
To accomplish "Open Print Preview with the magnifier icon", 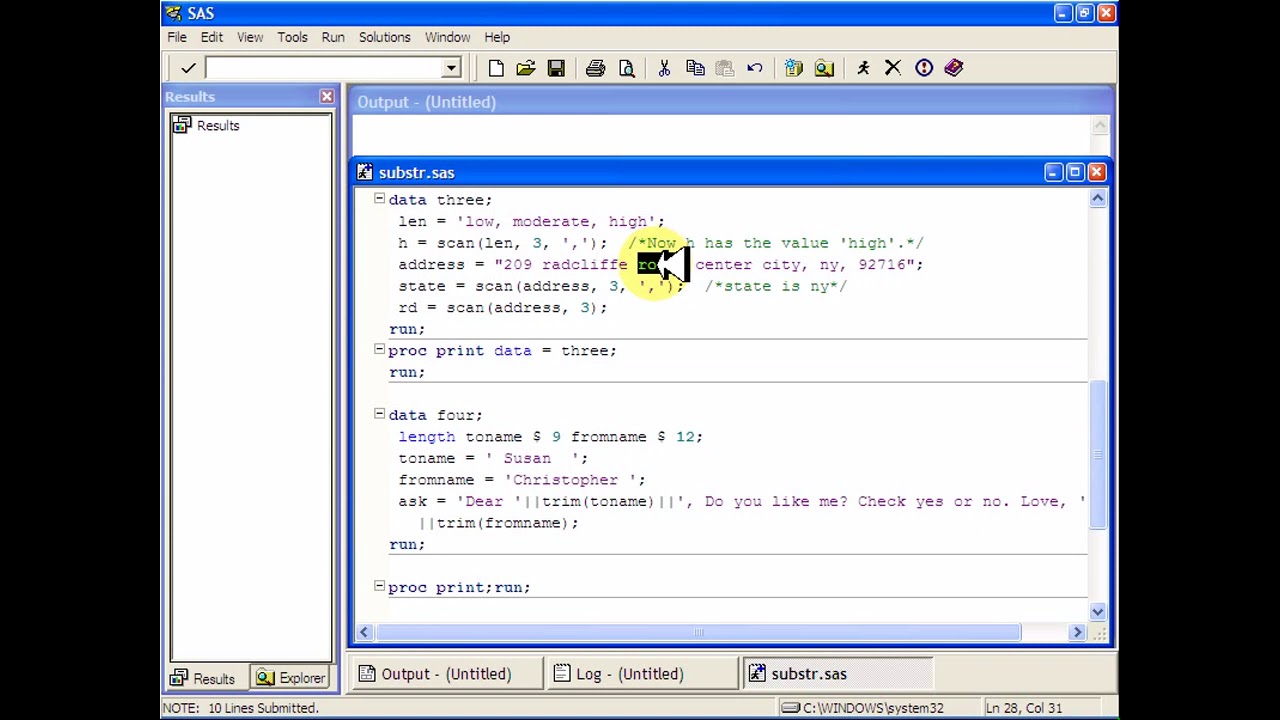I will tap(626, 68).
